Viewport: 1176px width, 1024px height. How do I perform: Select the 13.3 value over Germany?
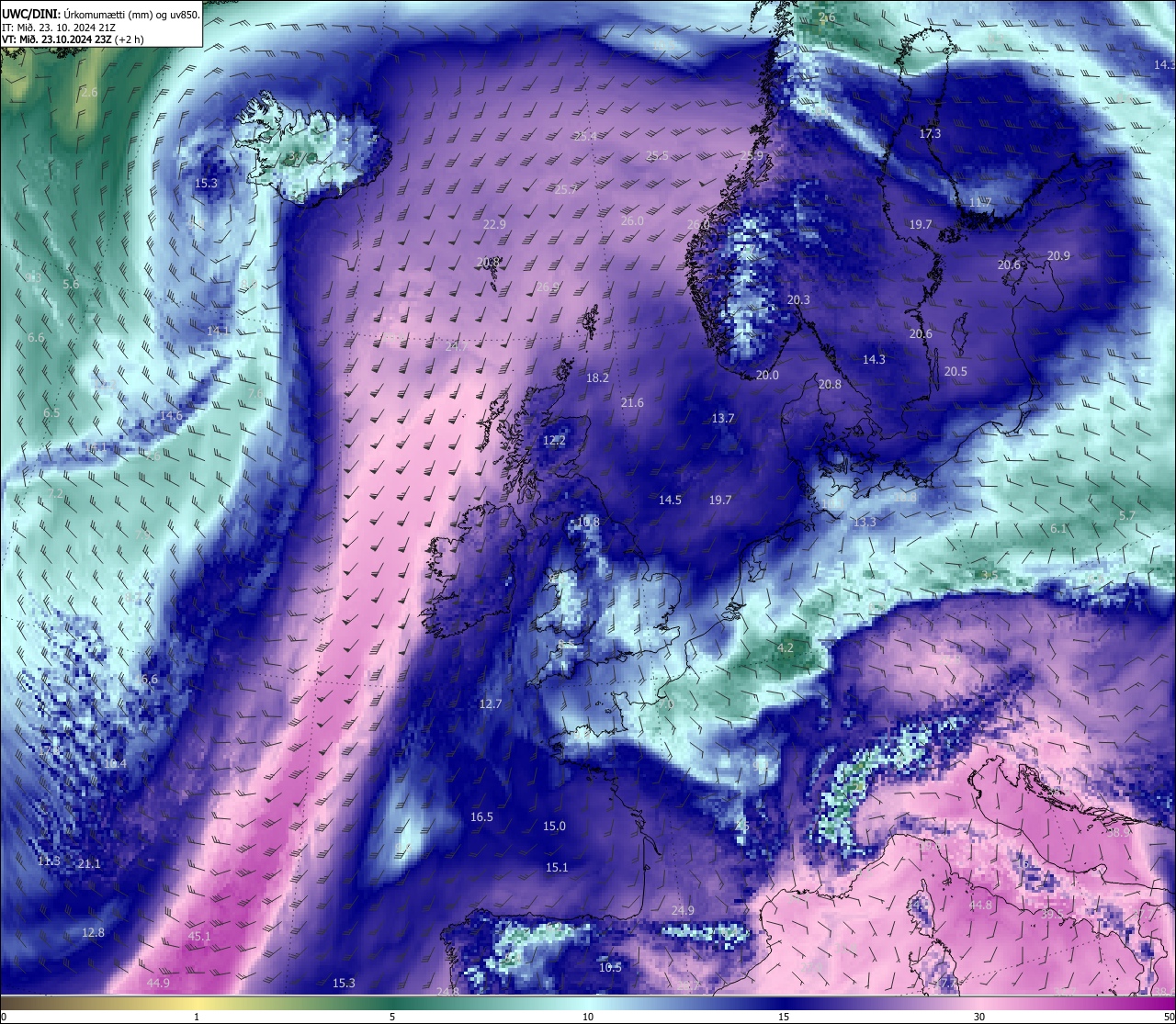point(865,523)
